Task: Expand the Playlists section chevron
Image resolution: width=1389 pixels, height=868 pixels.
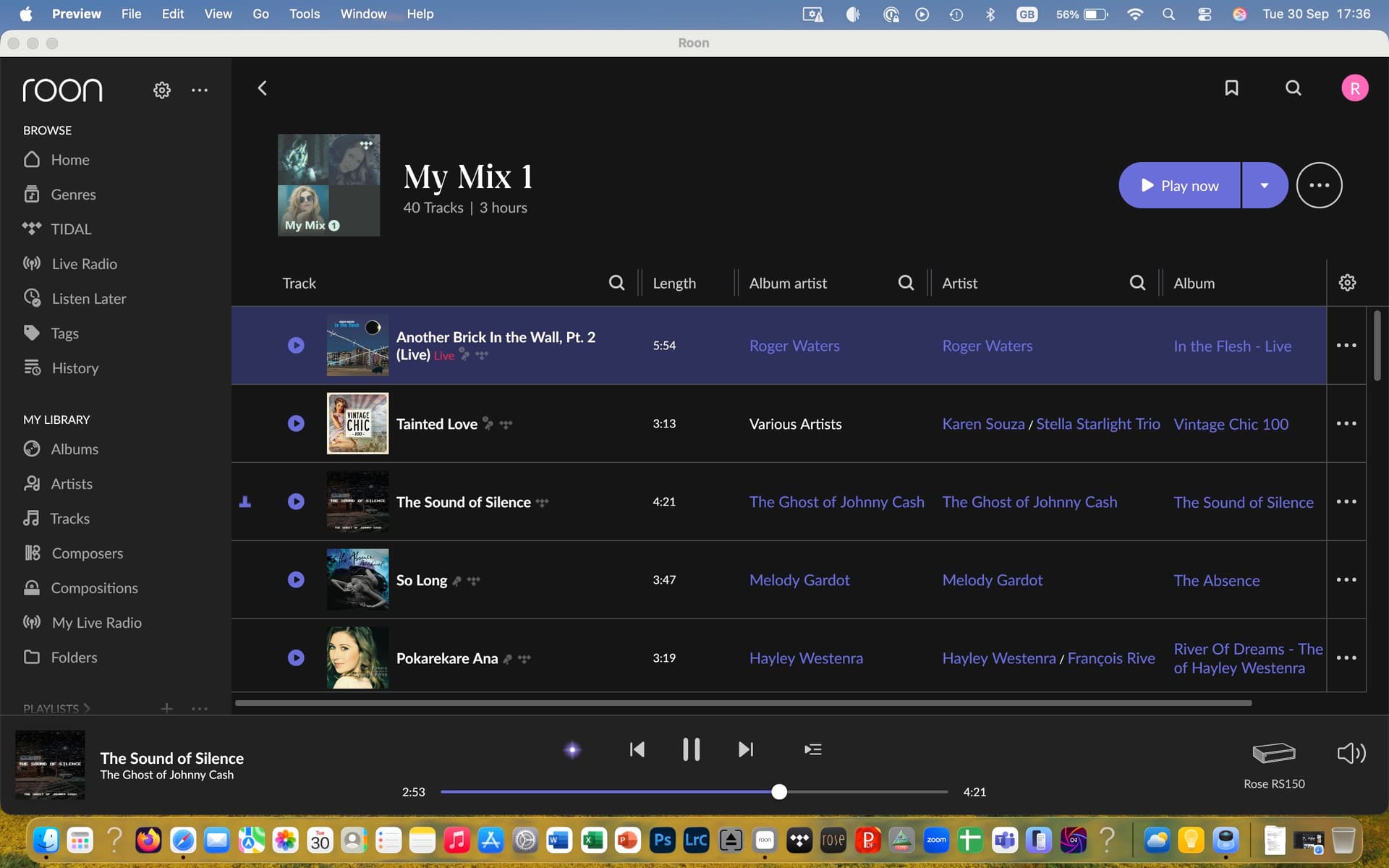Action: [x=87, y=708]
